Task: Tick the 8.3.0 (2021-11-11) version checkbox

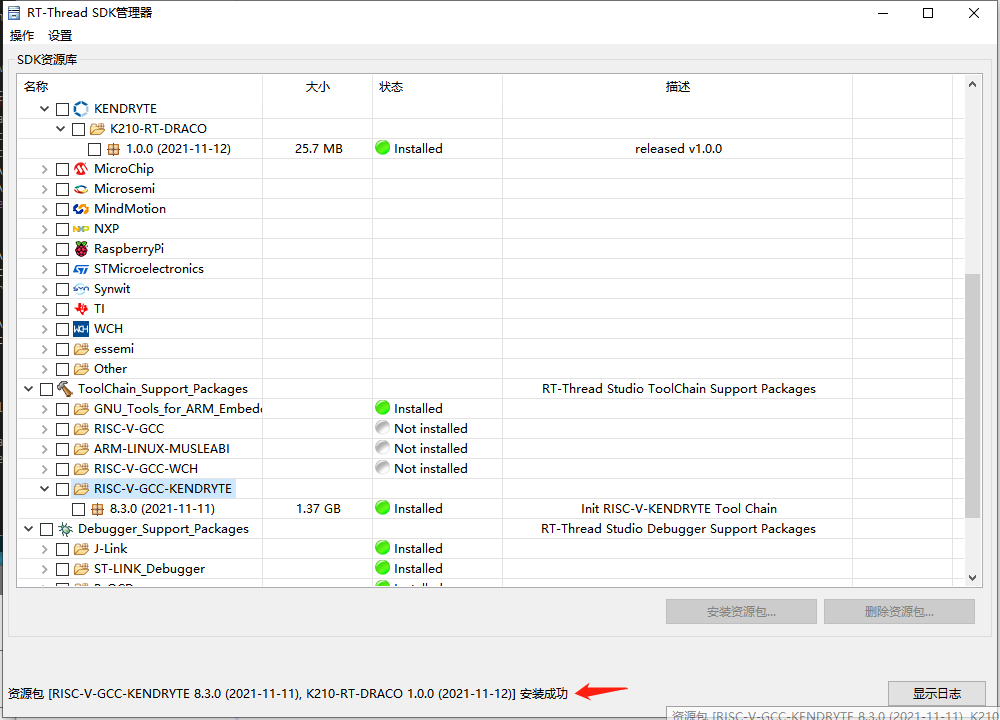Action: click(78, 509)
